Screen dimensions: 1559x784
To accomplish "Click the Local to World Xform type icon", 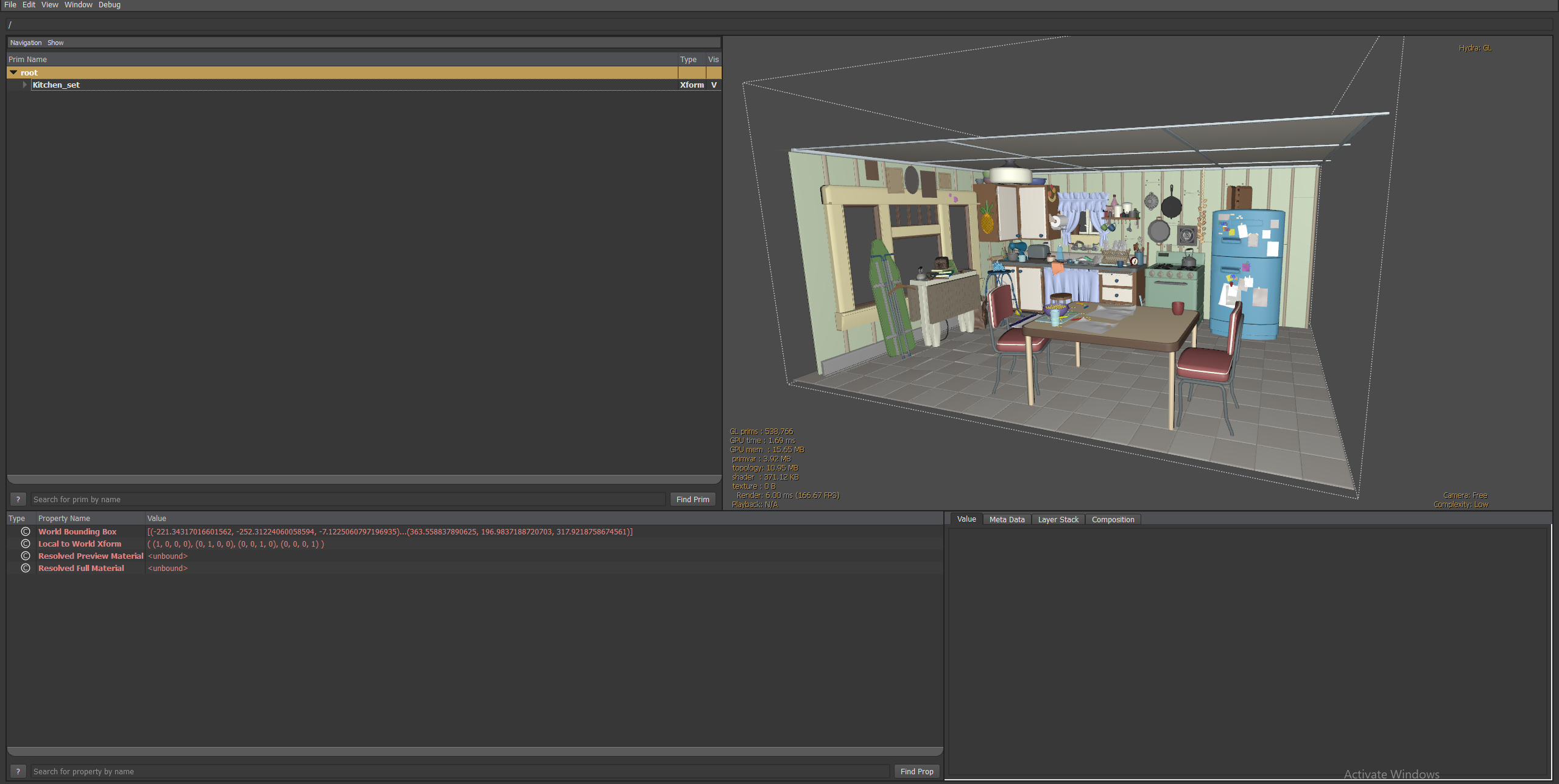I will point(26,544).
